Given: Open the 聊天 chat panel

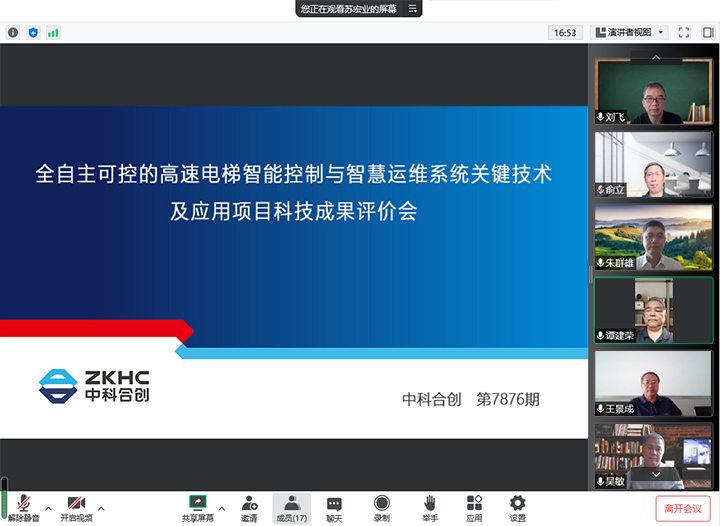Looking at the screenshot, I should coord(334,509).
